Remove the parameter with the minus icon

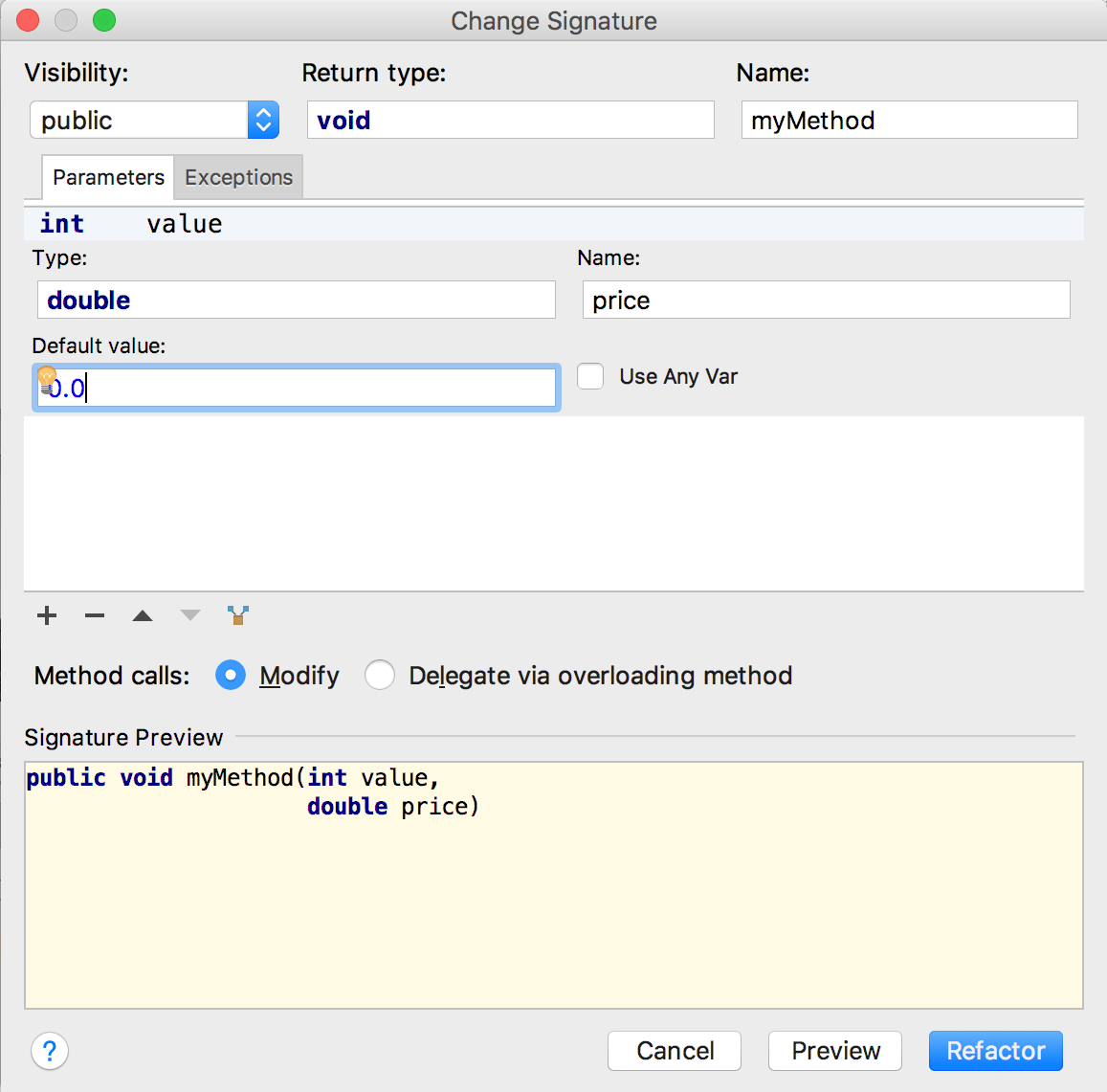[x=94, y=615]
